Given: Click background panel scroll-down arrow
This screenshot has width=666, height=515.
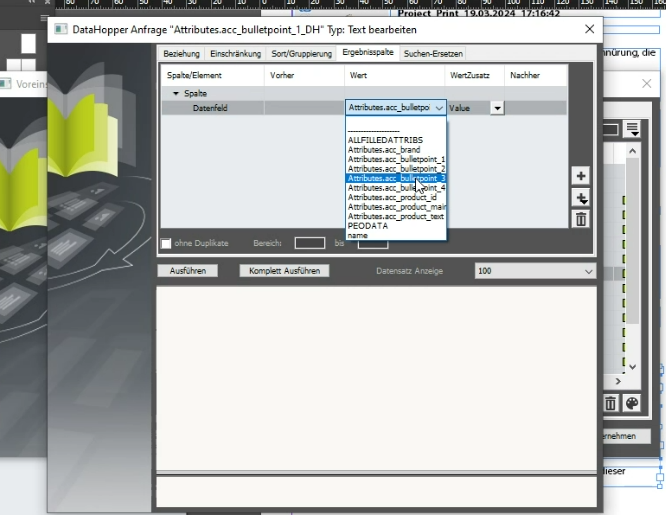Looking at the screenshot, I should pyautogui.click(x=632, y=367).
